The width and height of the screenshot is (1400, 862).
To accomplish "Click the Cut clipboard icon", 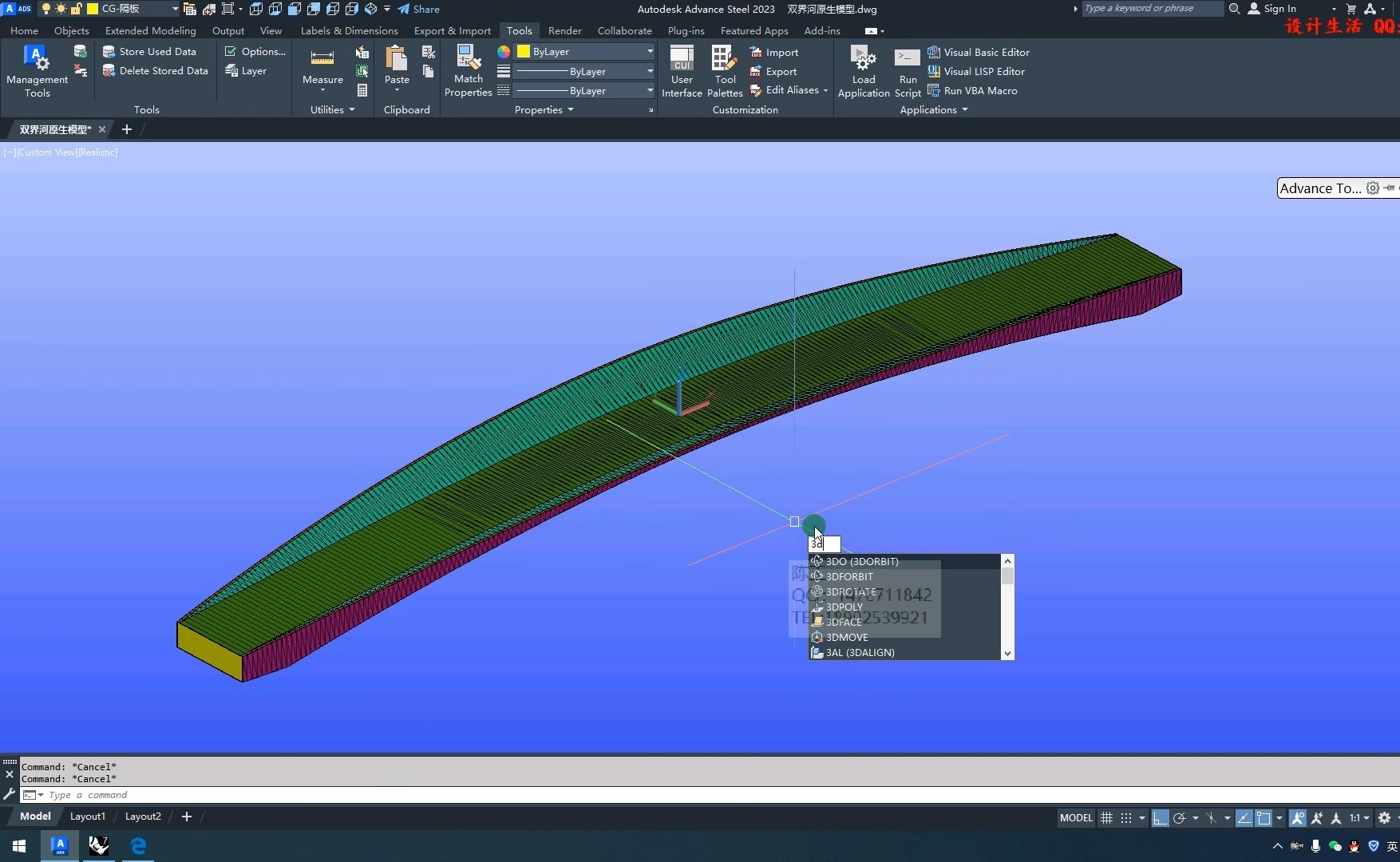I will 429,52.
